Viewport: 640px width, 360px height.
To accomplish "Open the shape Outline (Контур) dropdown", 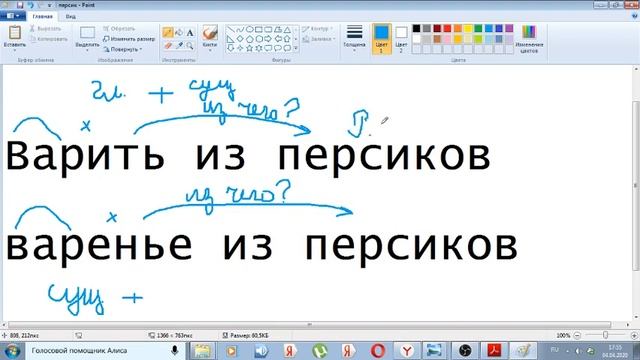I will 318,29.
